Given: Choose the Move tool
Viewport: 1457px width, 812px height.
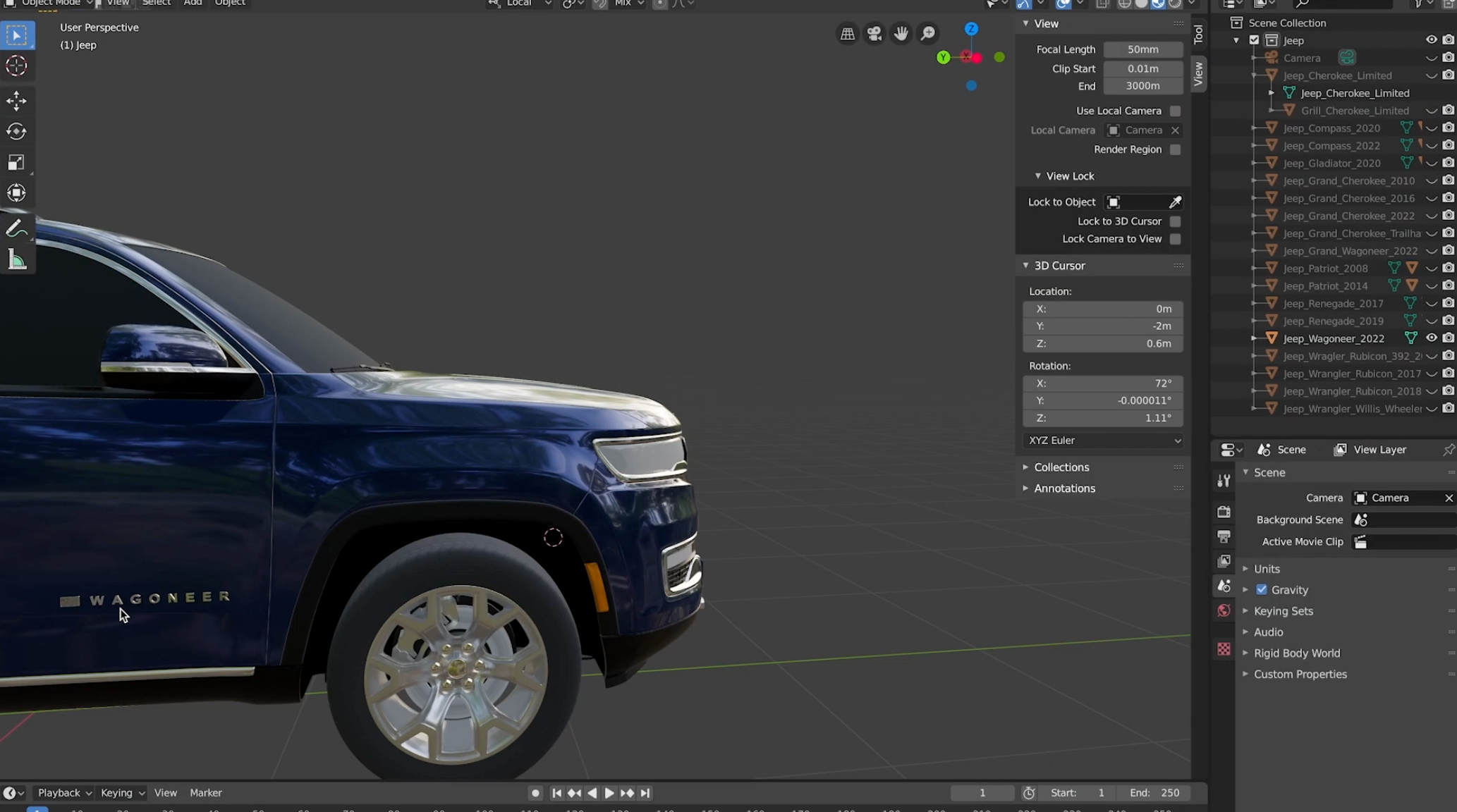Looking at the screenshot, I should [x=17, y=101].
